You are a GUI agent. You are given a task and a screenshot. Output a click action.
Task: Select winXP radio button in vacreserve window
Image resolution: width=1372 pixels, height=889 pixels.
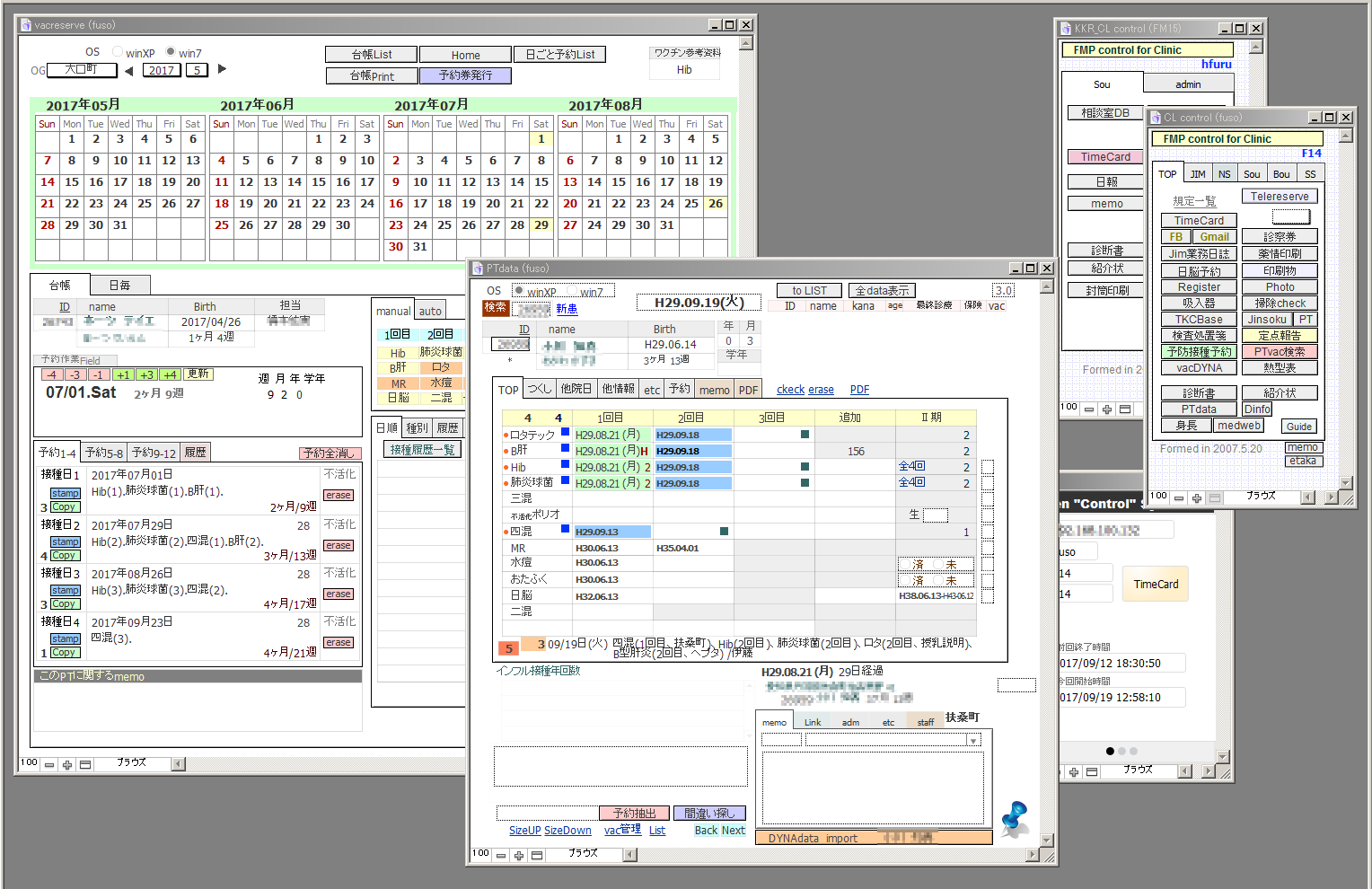pos(118,52)
